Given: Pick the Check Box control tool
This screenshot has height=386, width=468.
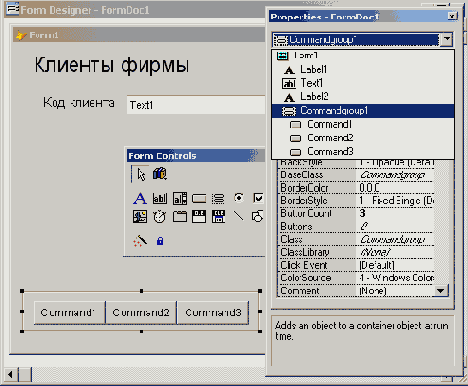Looking at the screenshot, I should (258, 198).
